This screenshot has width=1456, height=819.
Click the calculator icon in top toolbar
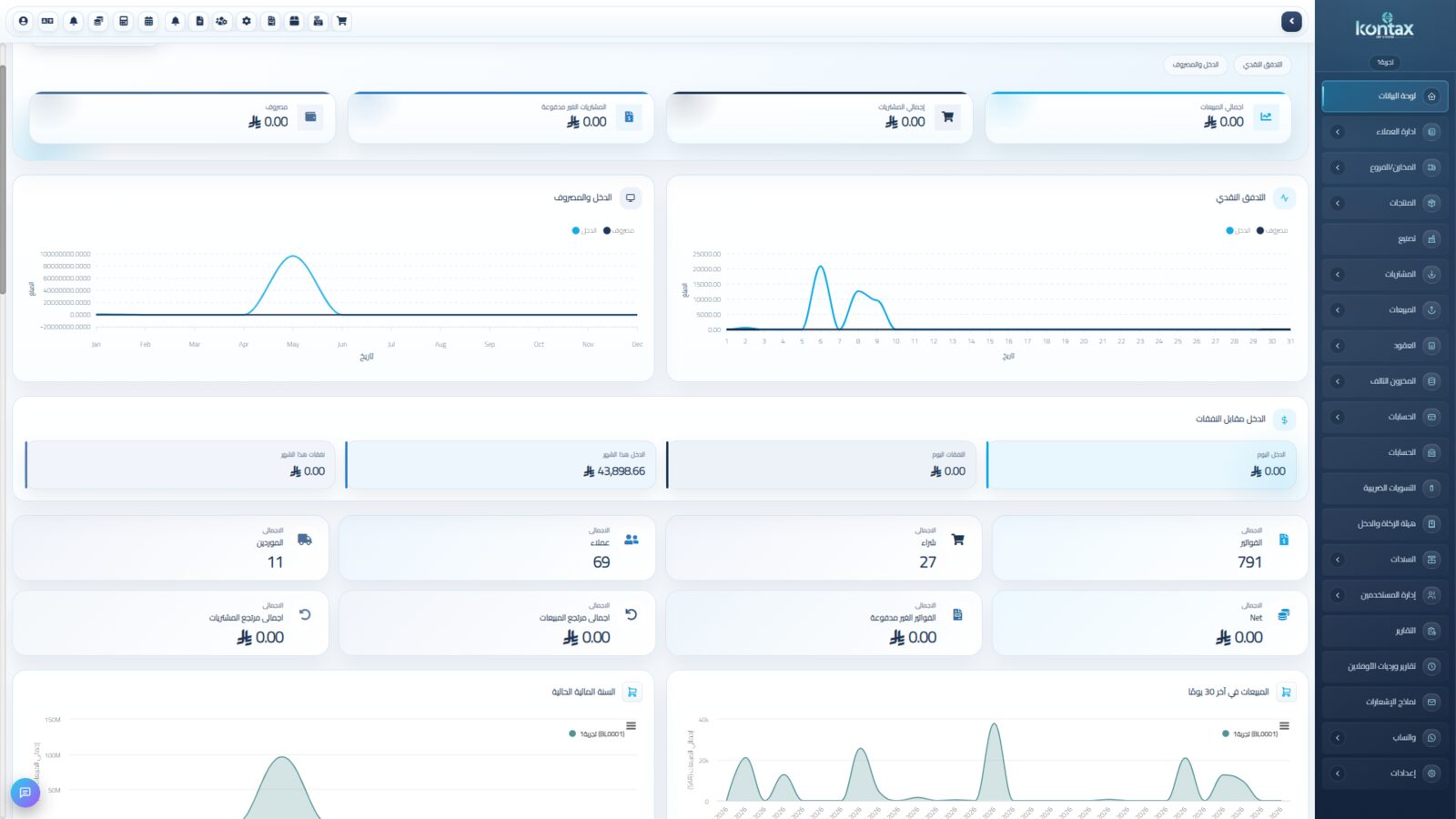tap(124, 21)
